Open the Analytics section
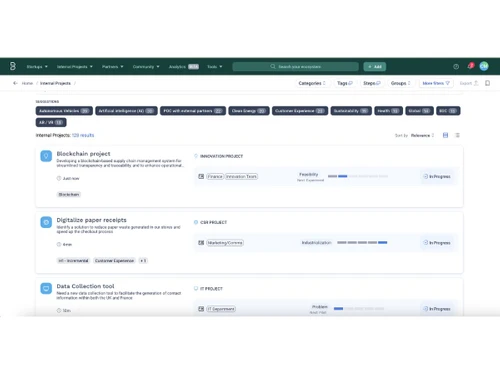The image size is (500, 375). (x=184, y=67)
